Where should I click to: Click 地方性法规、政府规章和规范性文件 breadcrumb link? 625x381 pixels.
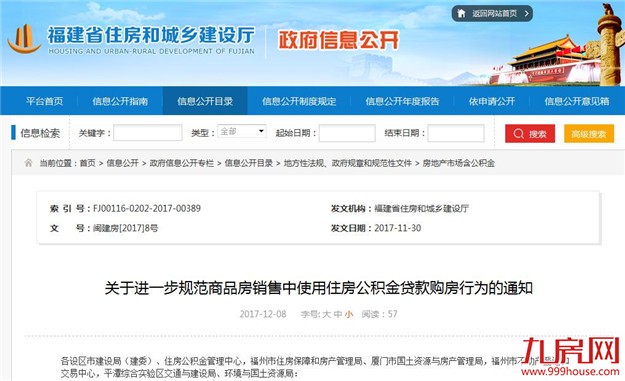[x=348, y=163]
